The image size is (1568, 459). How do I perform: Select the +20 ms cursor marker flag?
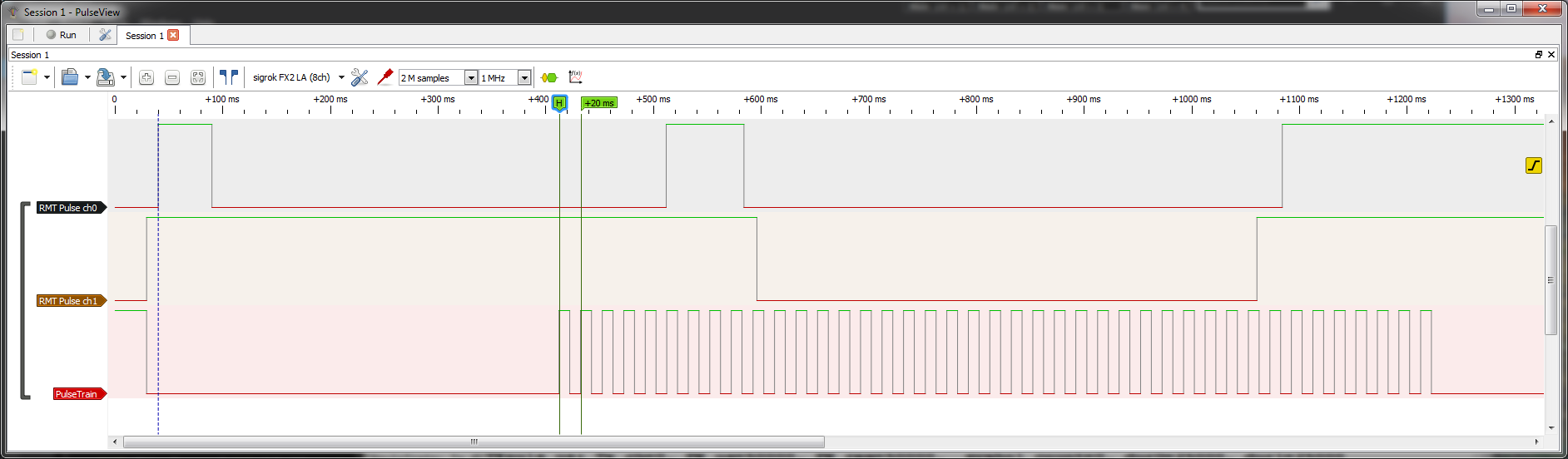point(599,103)
